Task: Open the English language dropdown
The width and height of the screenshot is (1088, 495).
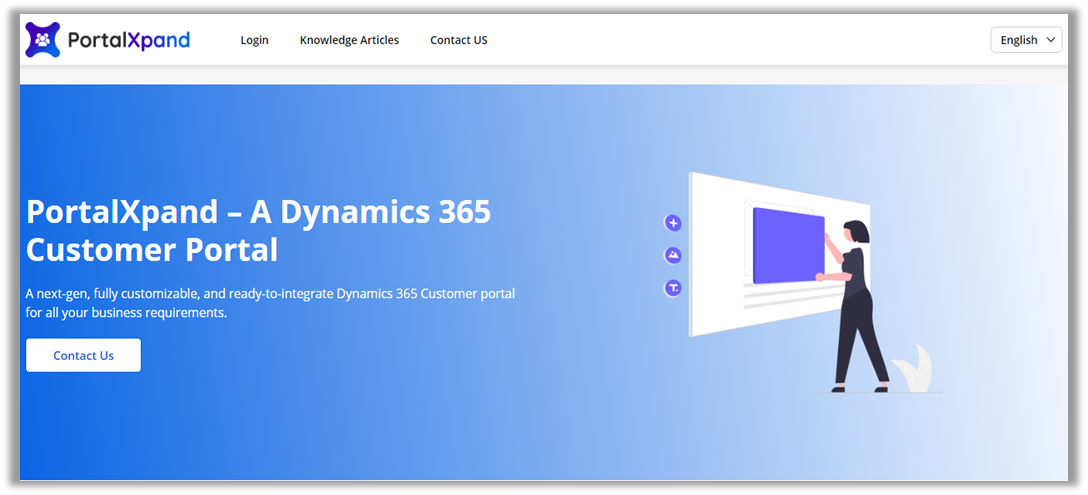Action: 1025,40
